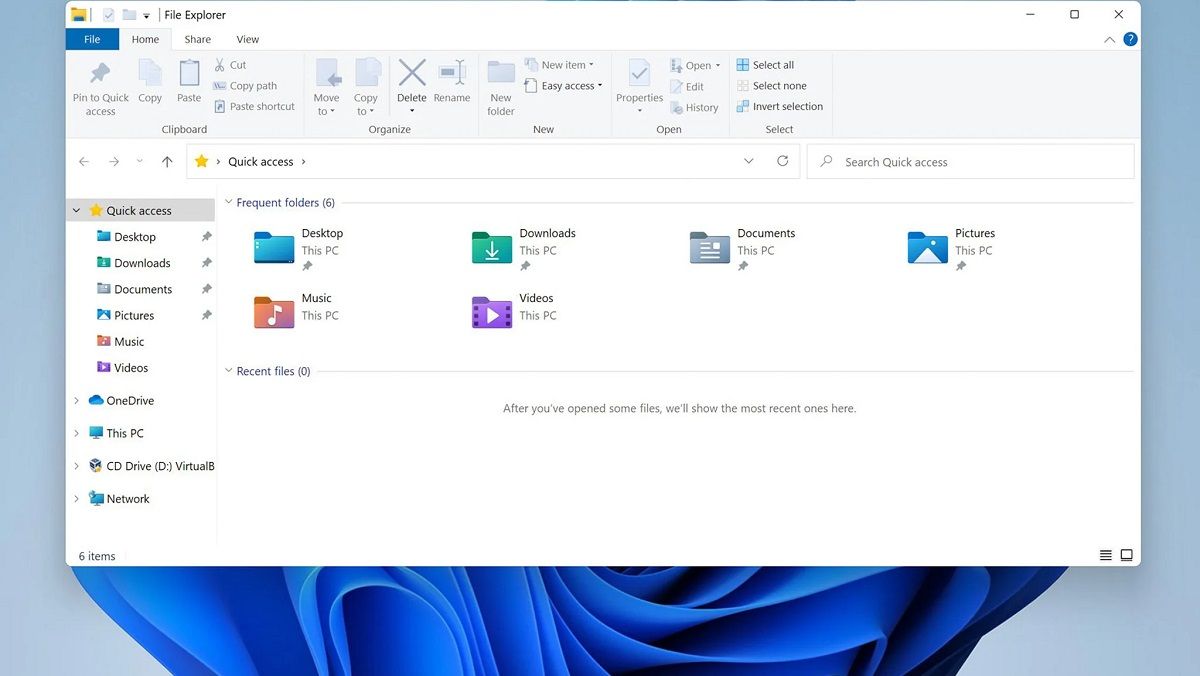Select the Videos folder in Frequent folders
The height and width of the screenshot is (676, 1200).
click(x=513, y=312)
